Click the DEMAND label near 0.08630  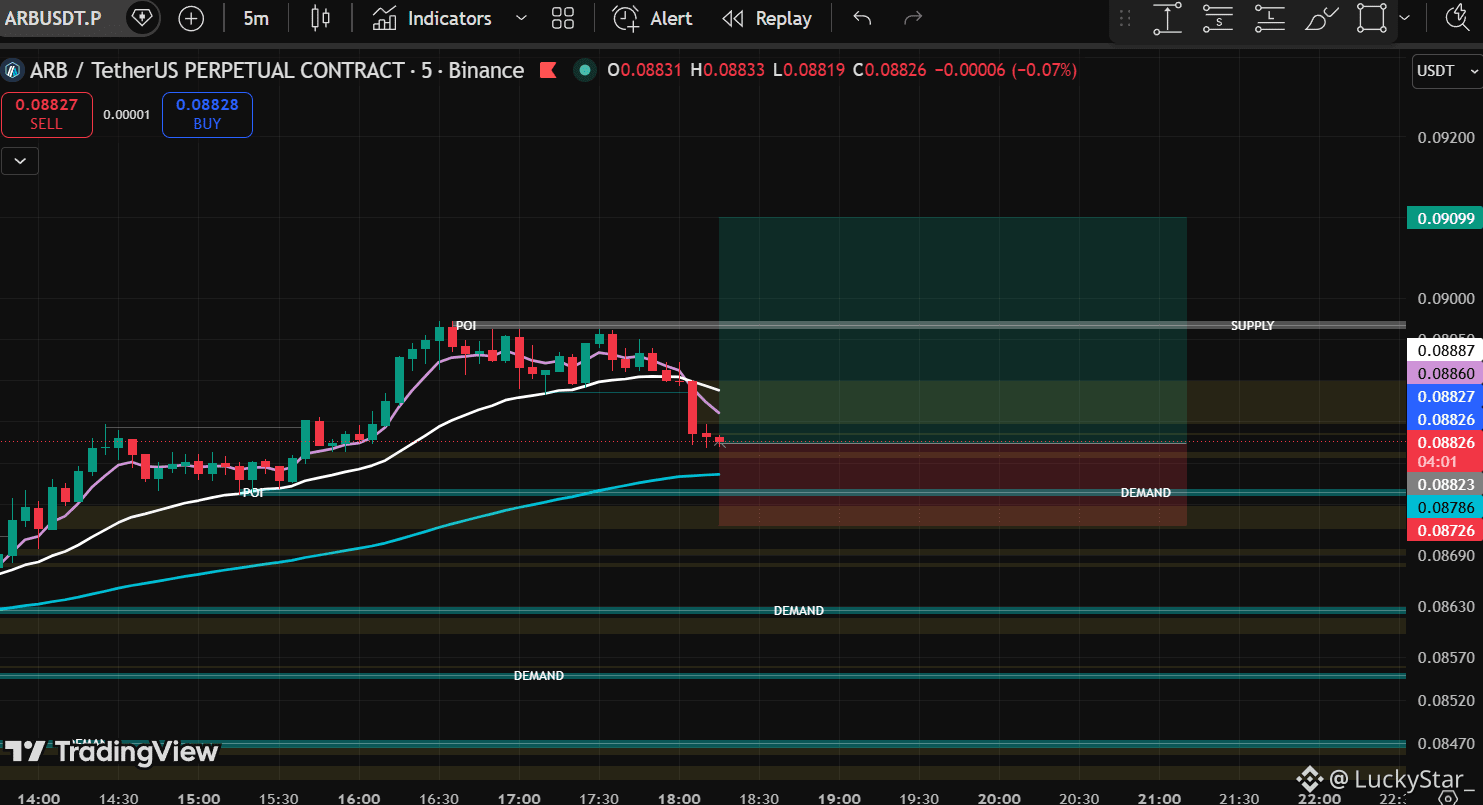[798, 610]
